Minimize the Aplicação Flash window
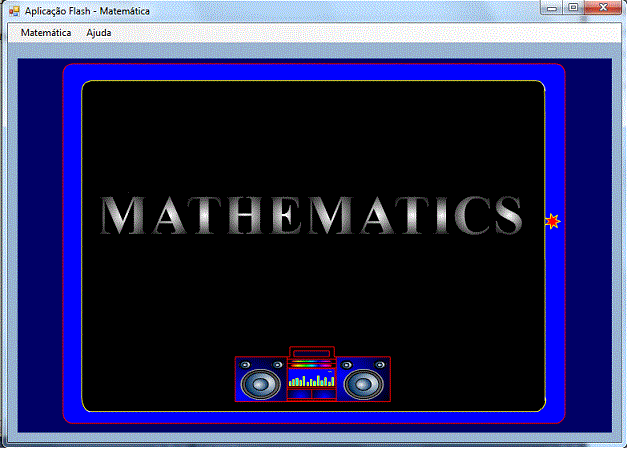627x463 pixels. tap(552, 8)
